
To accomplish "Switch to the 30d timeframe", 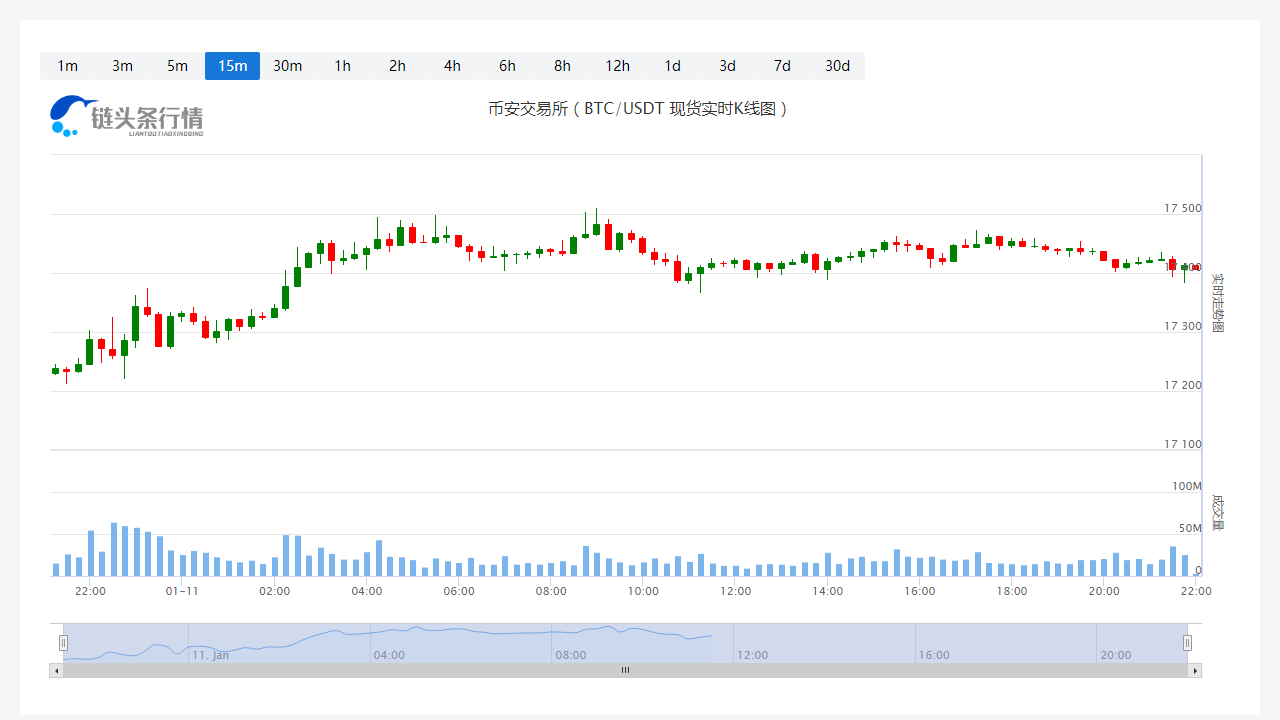I will pos(837,66).
